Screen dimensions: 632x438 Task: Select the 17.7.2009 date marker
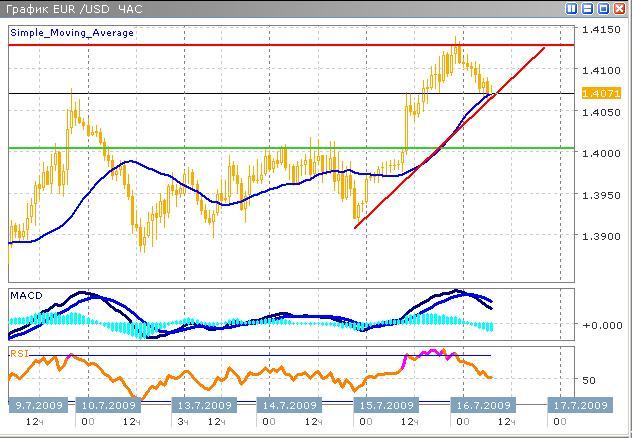579,406
